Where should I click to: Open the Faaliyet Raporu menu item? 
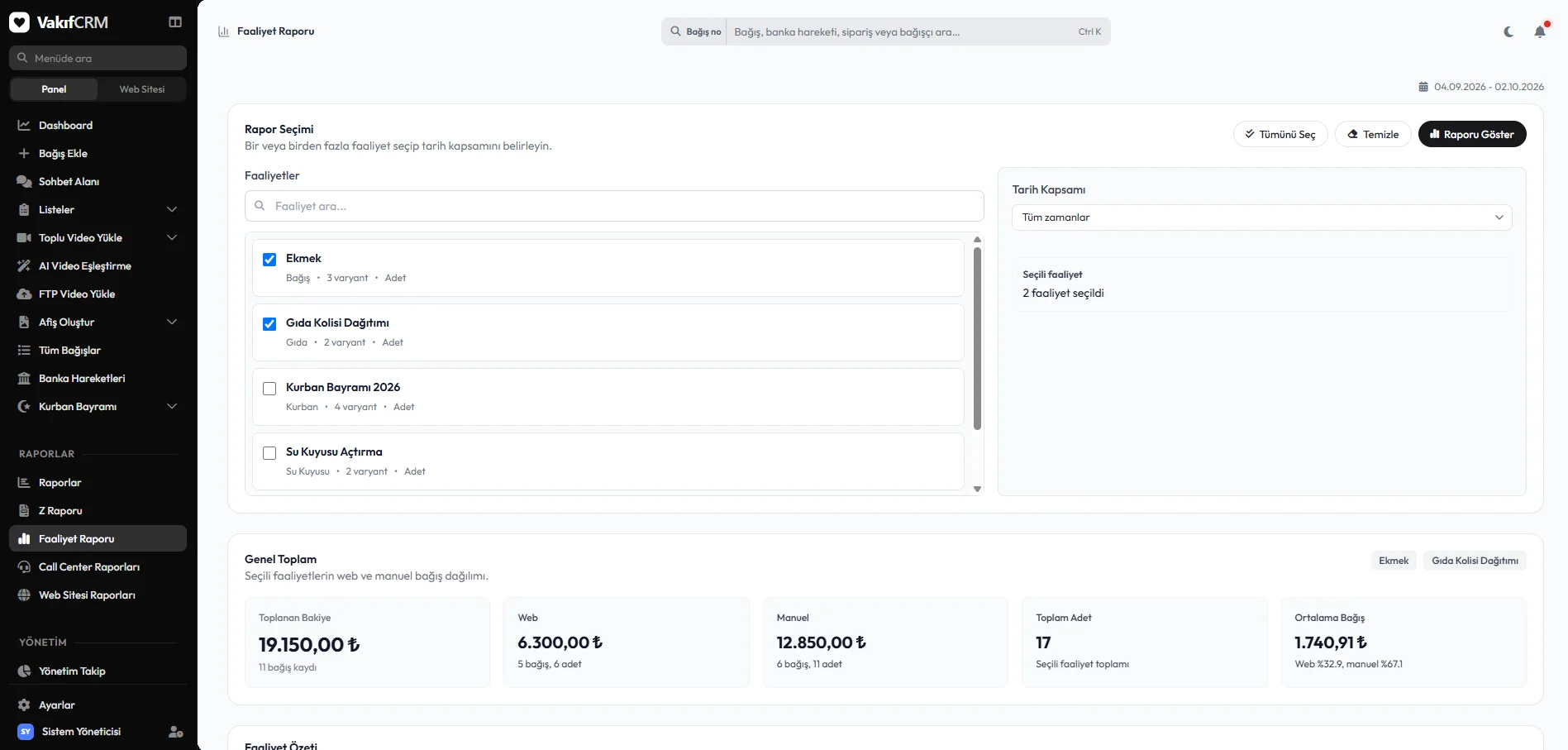pos(98,539)
